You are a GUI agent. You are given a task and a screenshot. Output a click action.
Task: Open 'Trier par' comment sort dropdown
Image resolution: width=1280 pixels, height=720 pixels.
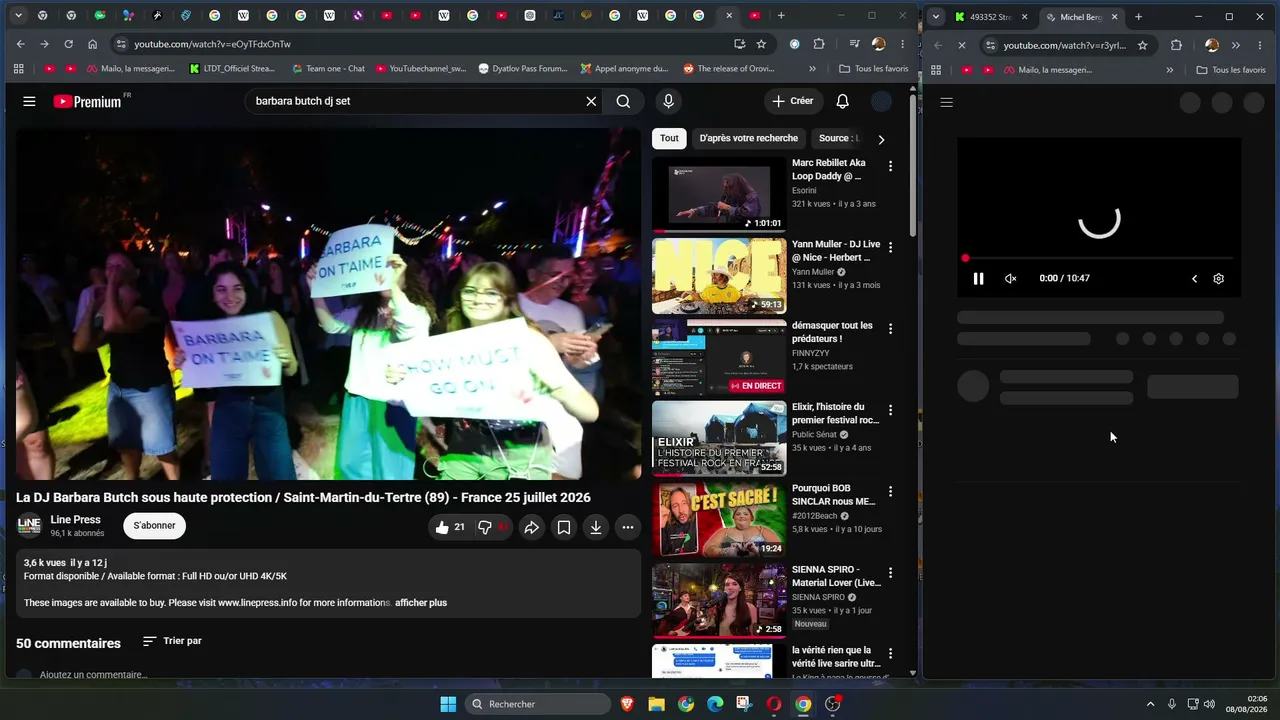pos(172,641)
